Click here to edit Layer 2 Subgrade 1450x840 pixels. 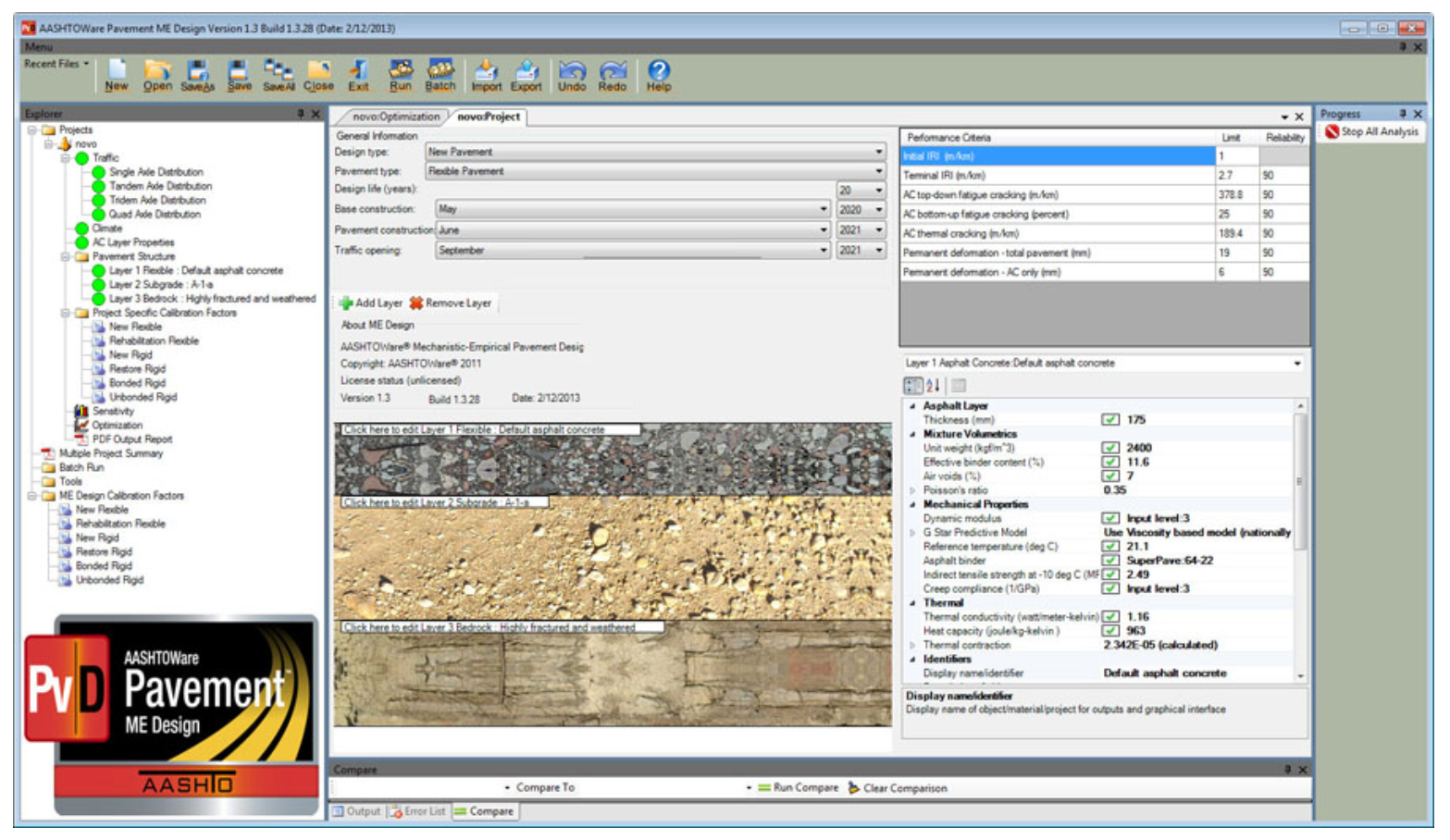443,502
